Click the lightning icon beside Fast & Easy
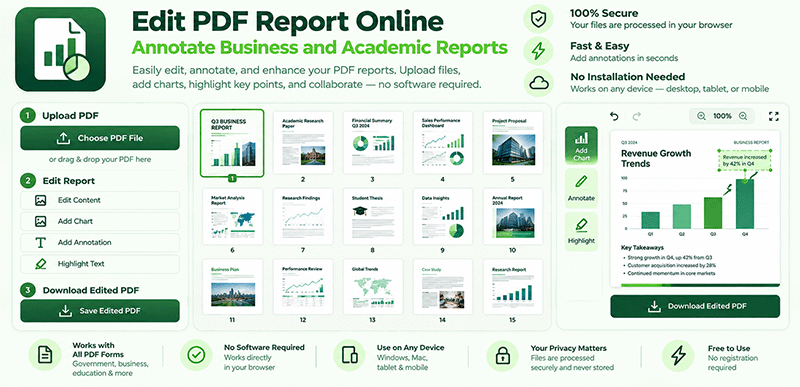 click(x=538, y=50)
